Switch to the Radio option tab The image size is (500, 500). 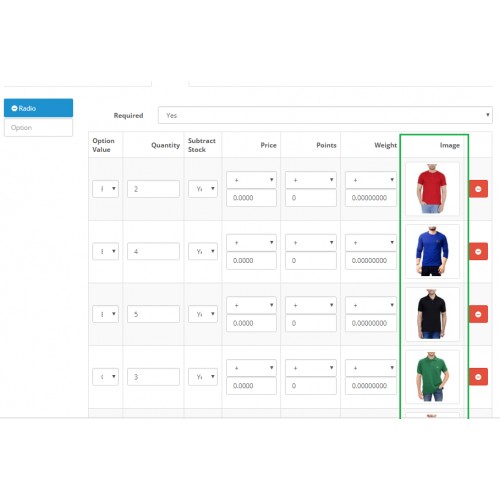tap(38, 108)
